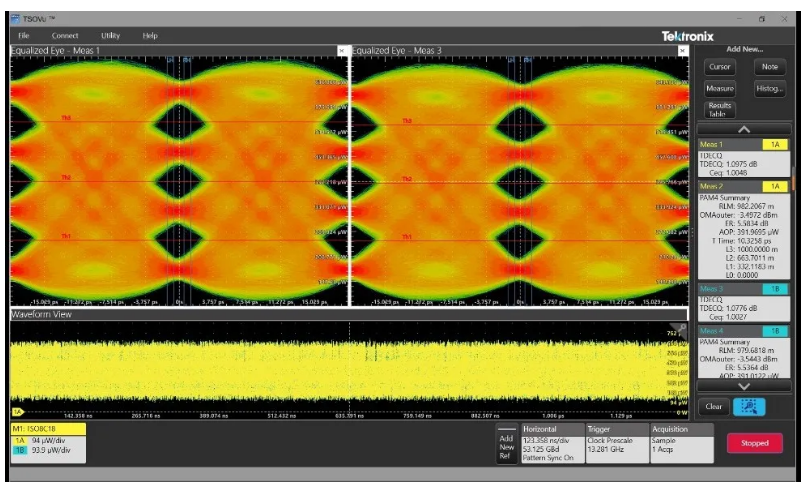Close the Equalized Eye Meas 3 panel
This screenshot has height=490, width=810.
click(x=683, y=50)
